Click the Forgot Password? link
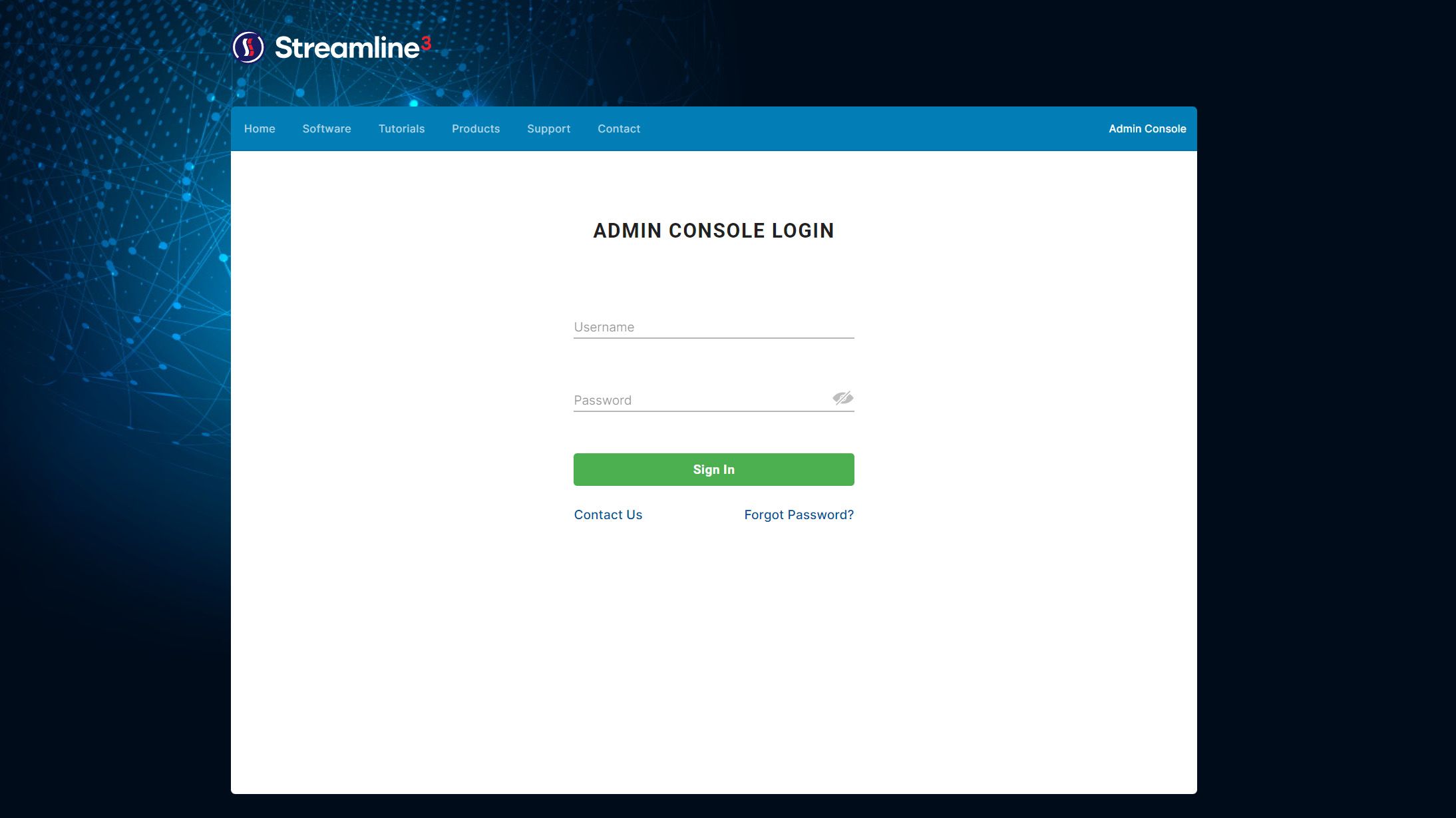 coord(799,514)
